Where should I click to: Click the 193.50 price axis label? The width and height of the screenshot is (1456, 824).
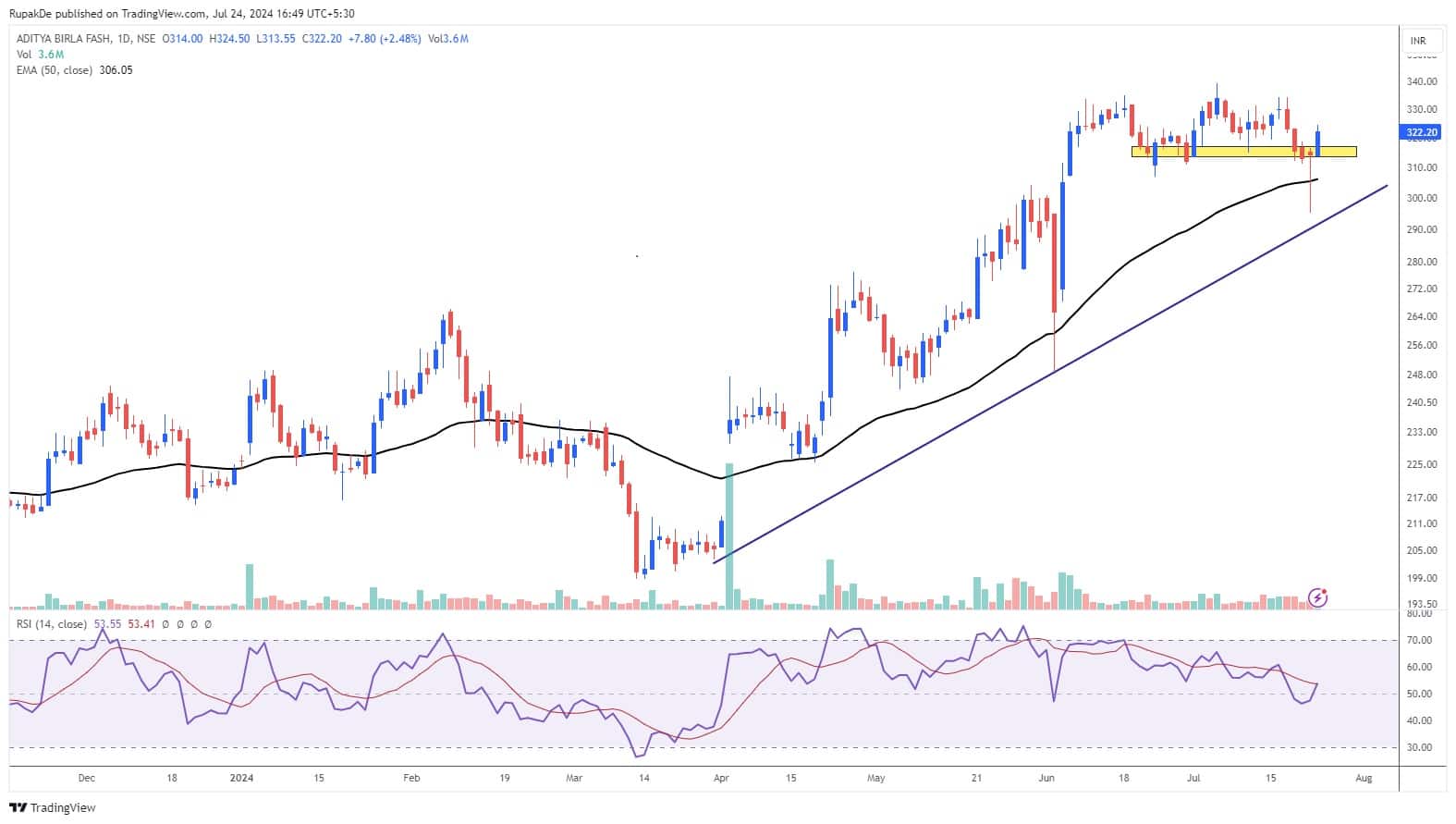[x=1422, y=604]
